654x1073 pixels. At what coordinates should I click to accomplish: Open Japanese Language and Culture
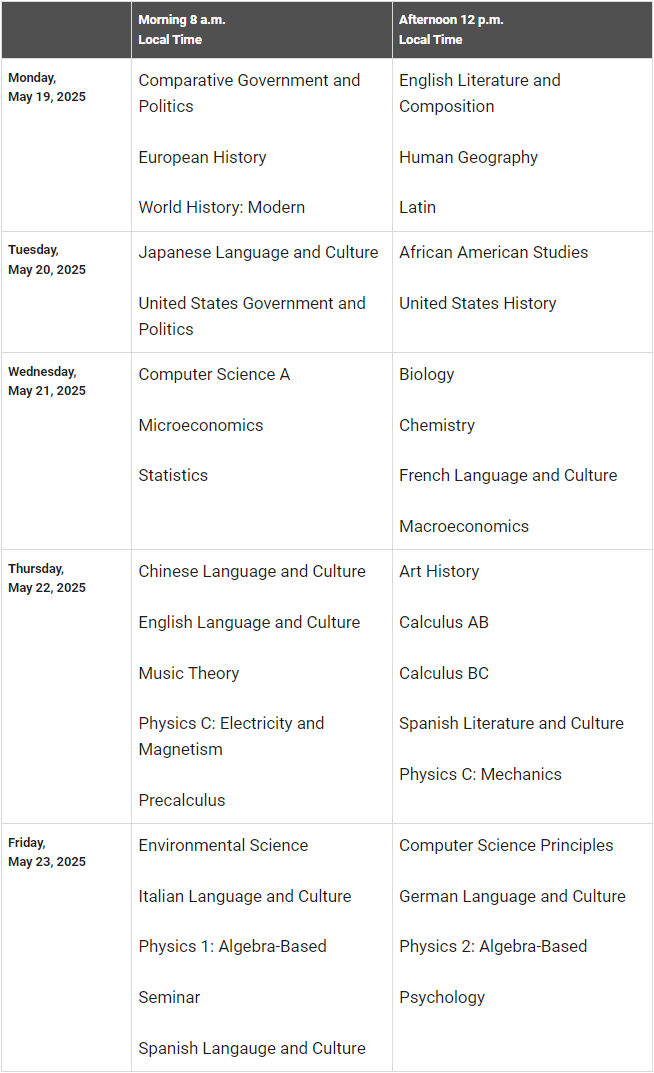pyautogui.click(x=258, y=252)
